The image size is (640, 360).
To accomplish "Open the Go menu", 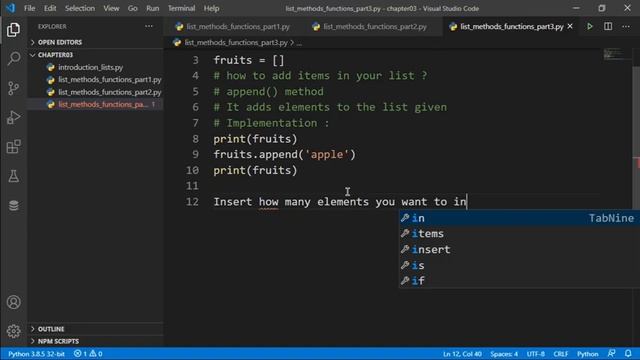I will 132,8.
